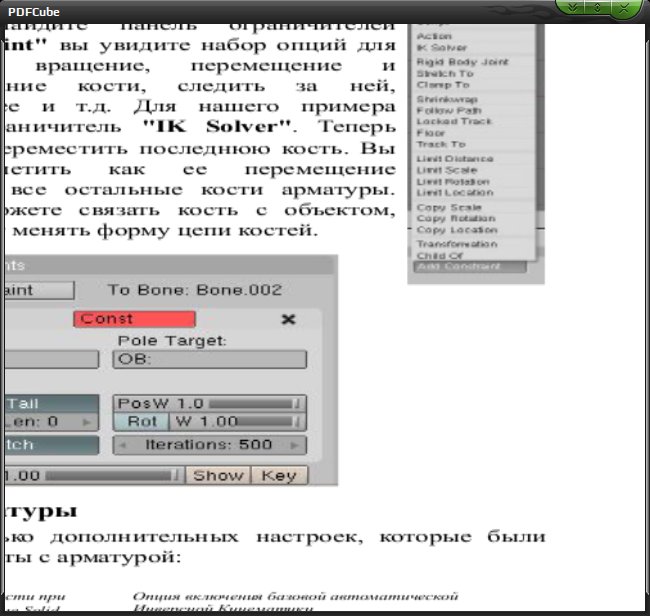Pick the 'Transformation' constraint entry
This screenshot has height=616, width=650.
pos(457,244)
